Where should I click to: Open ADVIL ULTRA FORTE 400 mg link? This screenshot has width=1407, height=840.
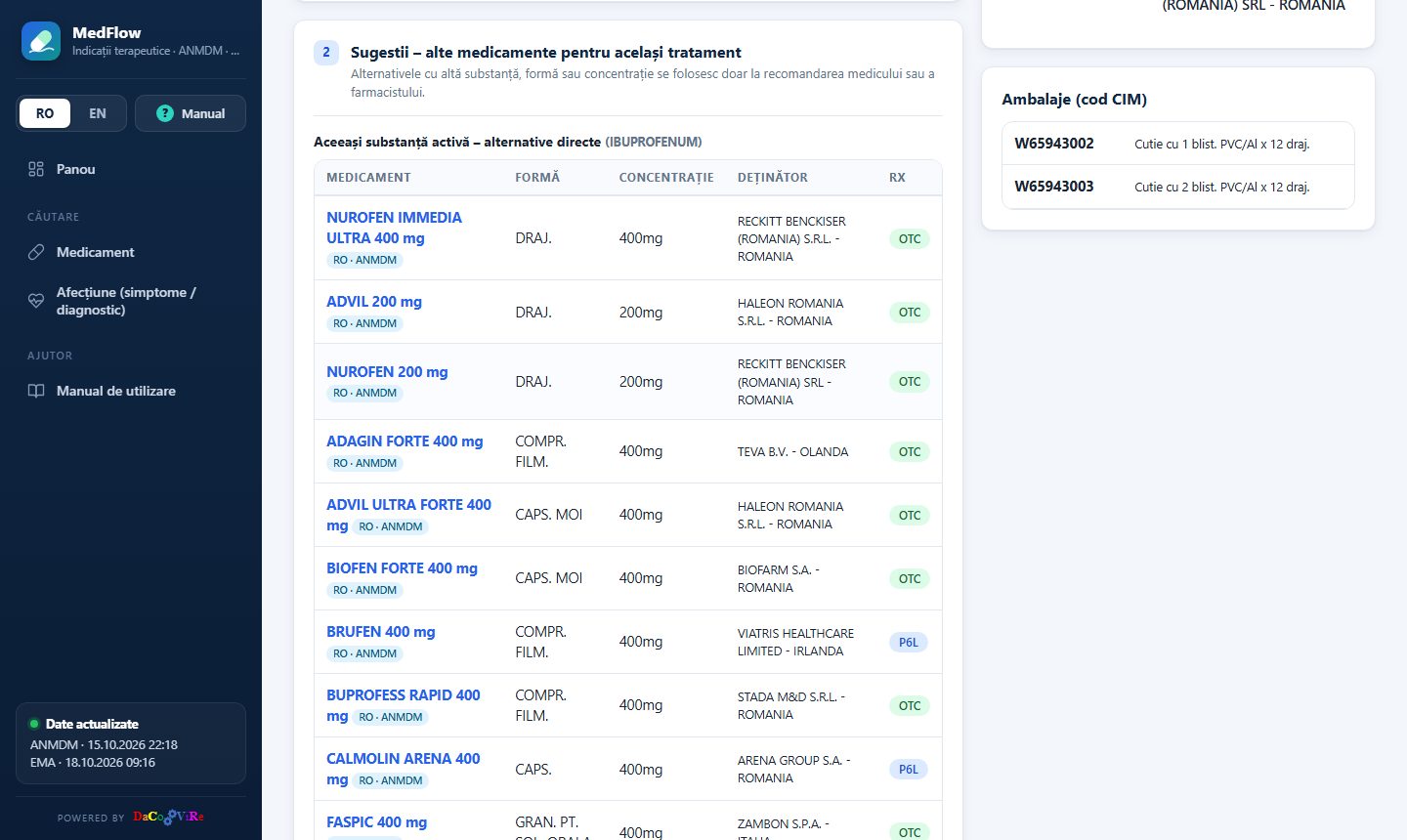408,515
